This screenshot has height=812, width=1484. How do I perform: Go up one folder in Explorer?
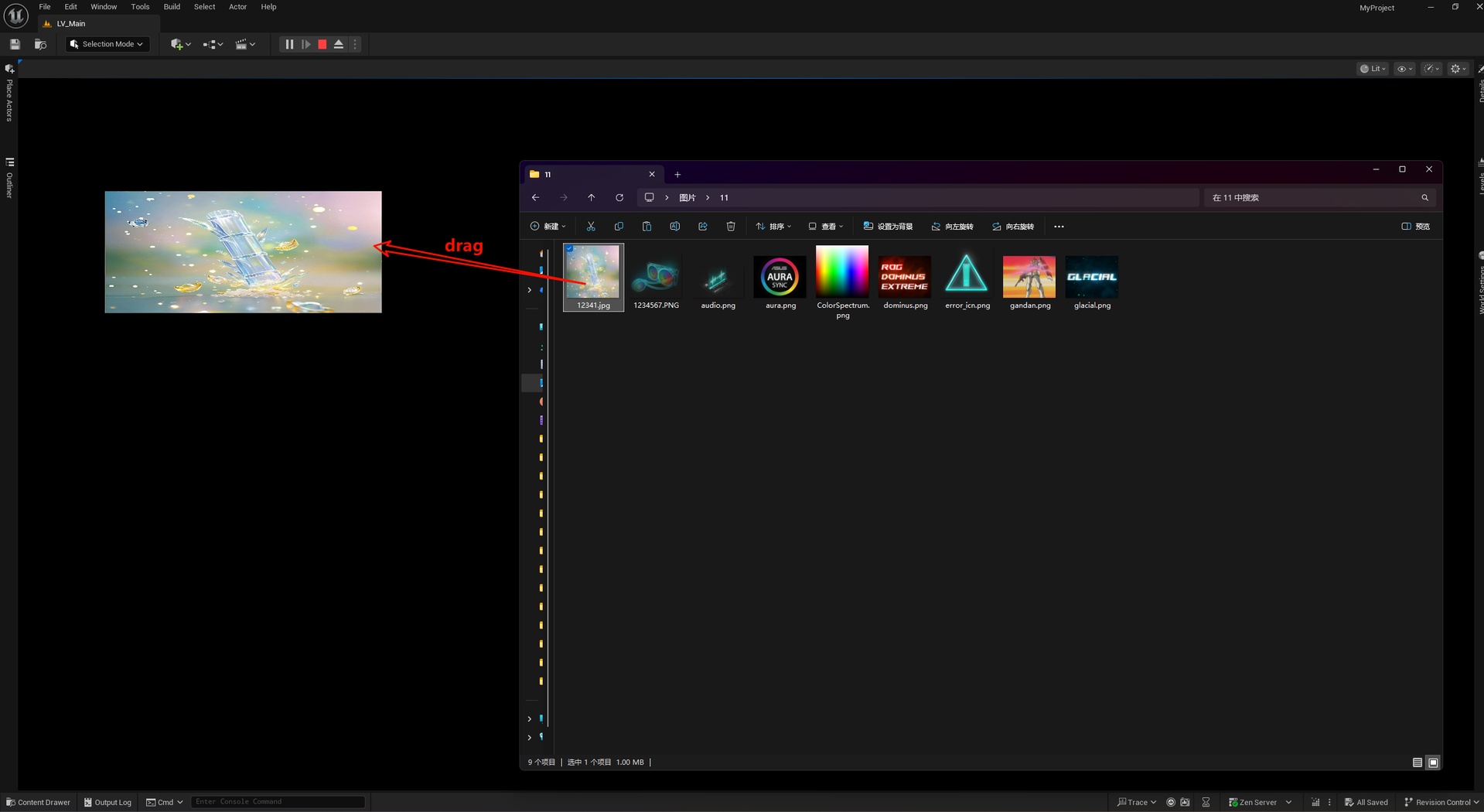pos(592,198)
